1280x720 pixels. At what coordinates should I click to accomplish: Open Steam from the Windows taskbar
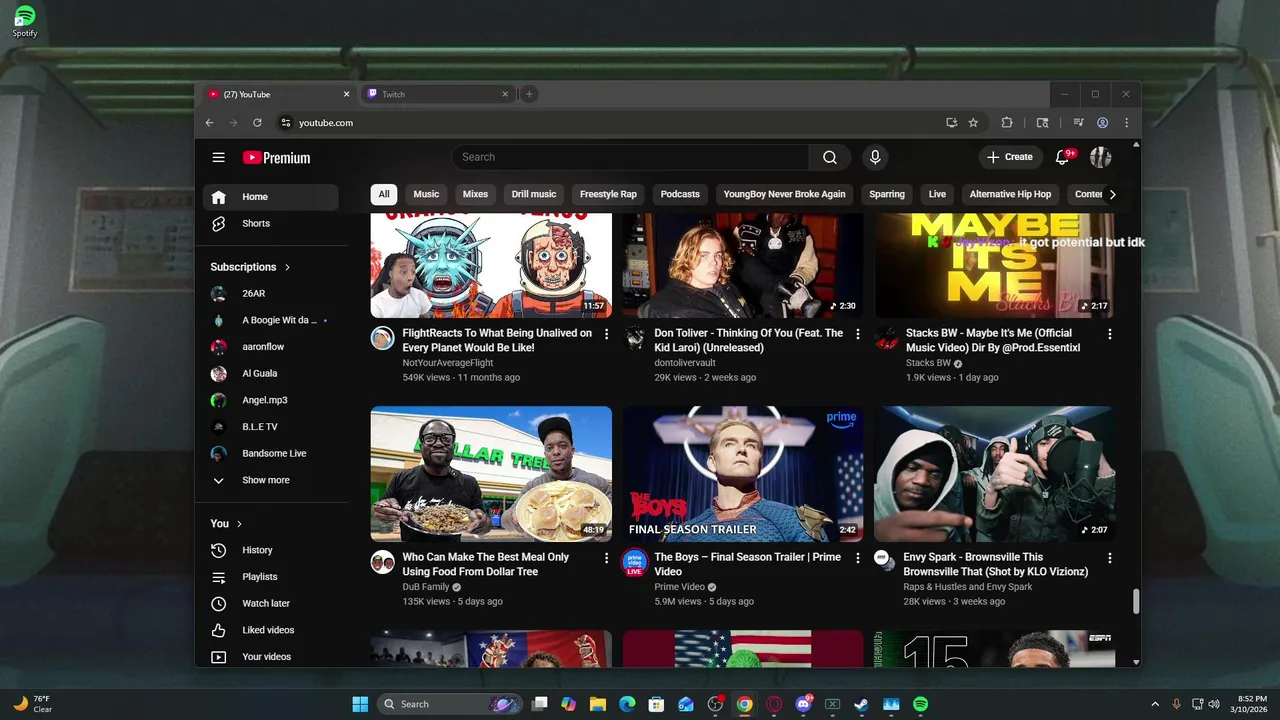click(x=861, y=704)
